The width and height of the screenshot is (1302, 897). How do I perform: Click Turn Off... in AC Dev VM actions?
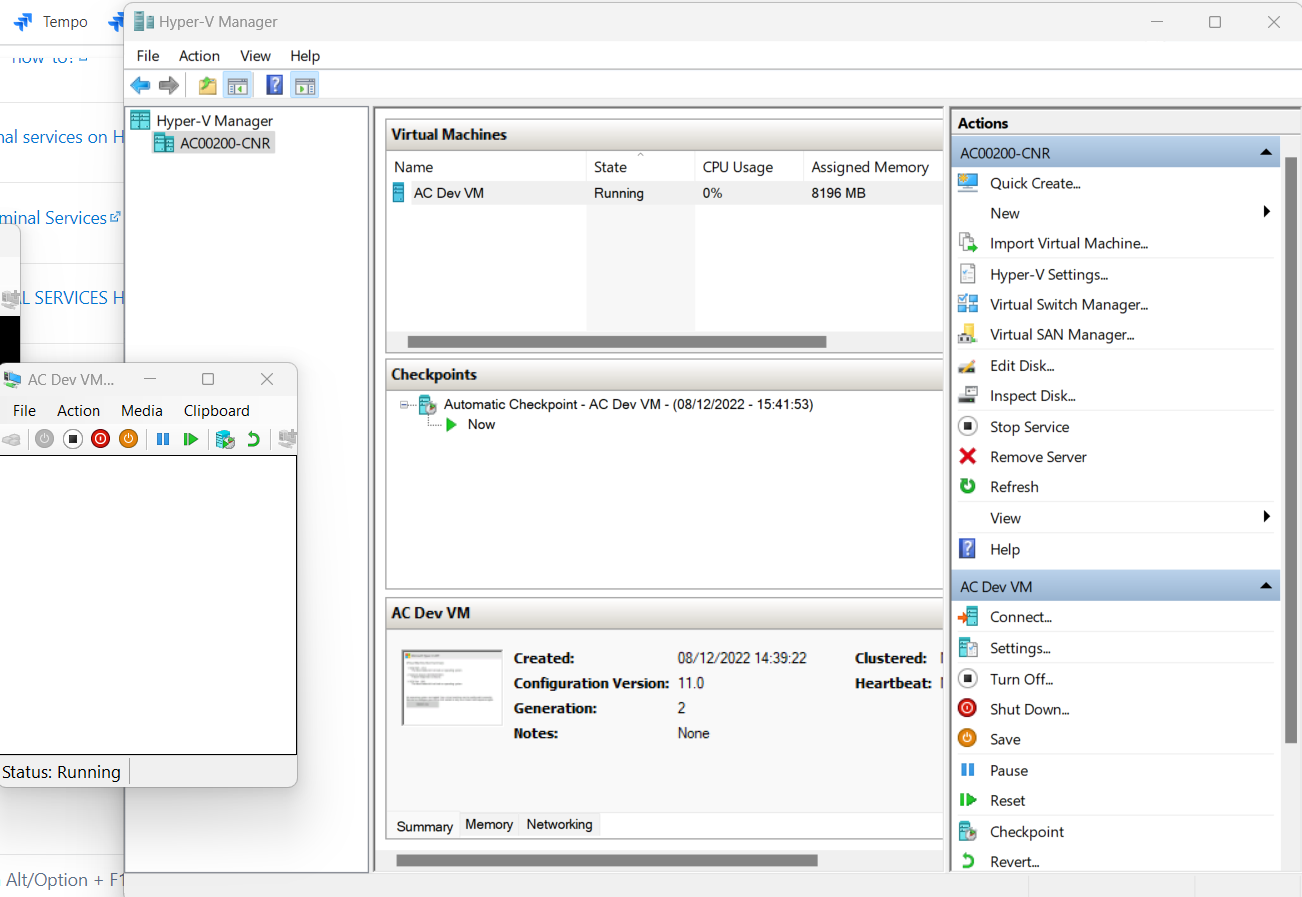tap(1022, 679)
